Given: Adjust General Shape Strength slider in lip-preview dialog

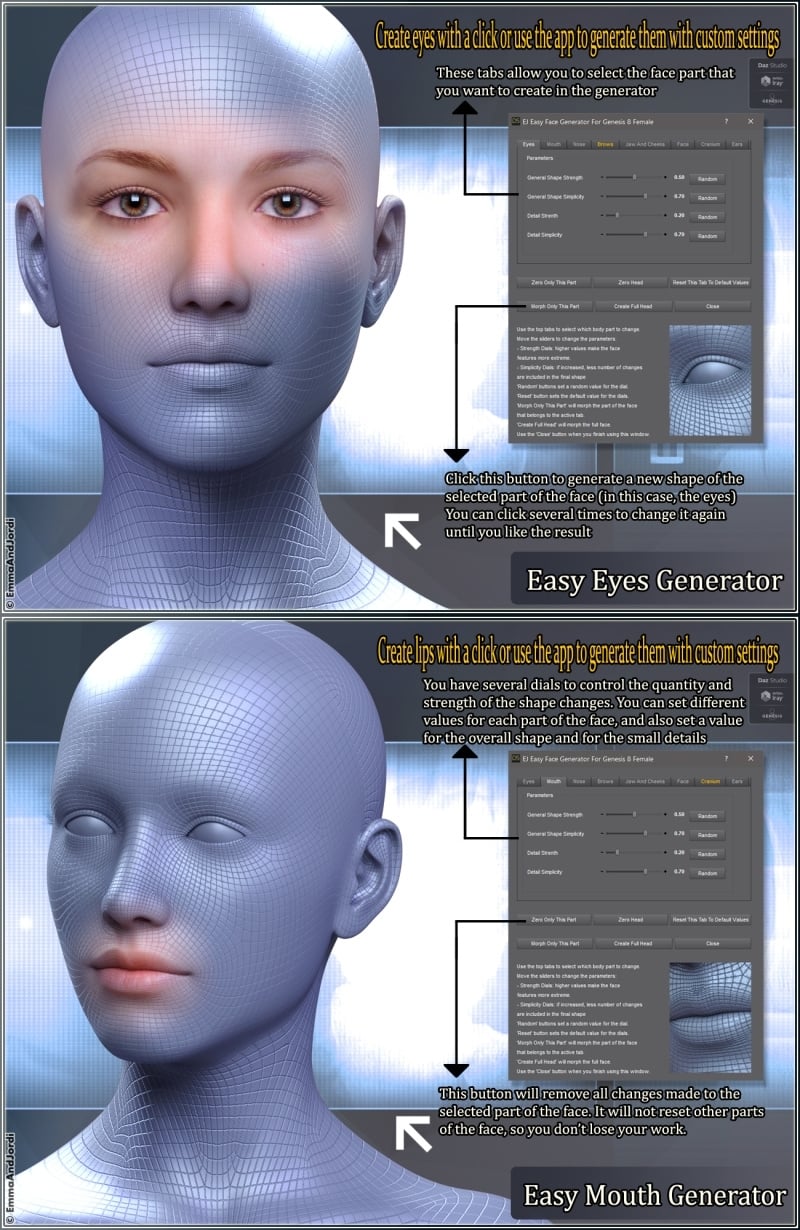Looking at the screenshot, I should pyautogui.click(x=634, y=815).
